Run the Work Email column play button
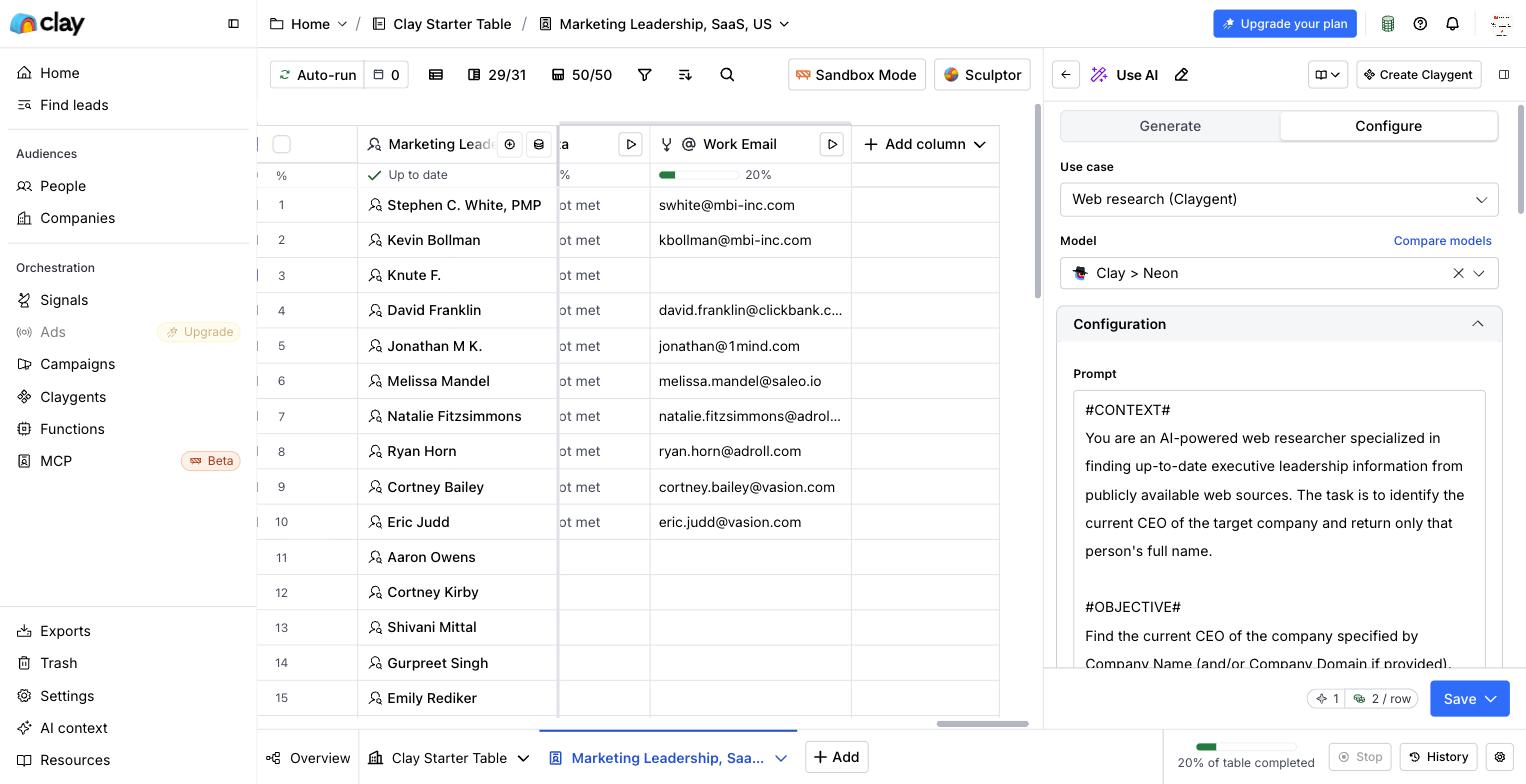This screenshot has height=784, width=1526. [832, 144]
